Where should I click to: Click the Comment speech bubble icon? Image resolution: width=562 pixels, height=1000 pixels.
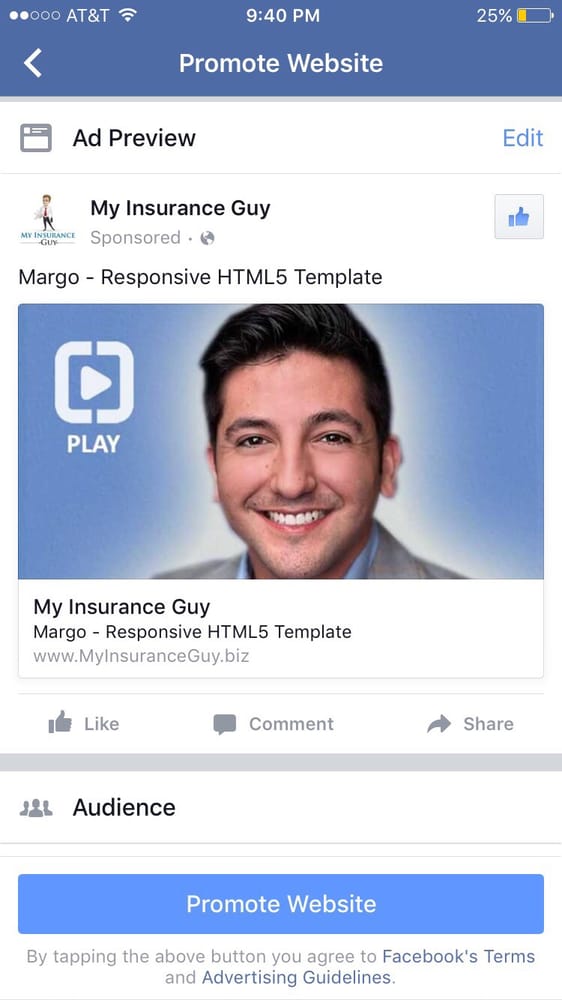pos(225,724)
